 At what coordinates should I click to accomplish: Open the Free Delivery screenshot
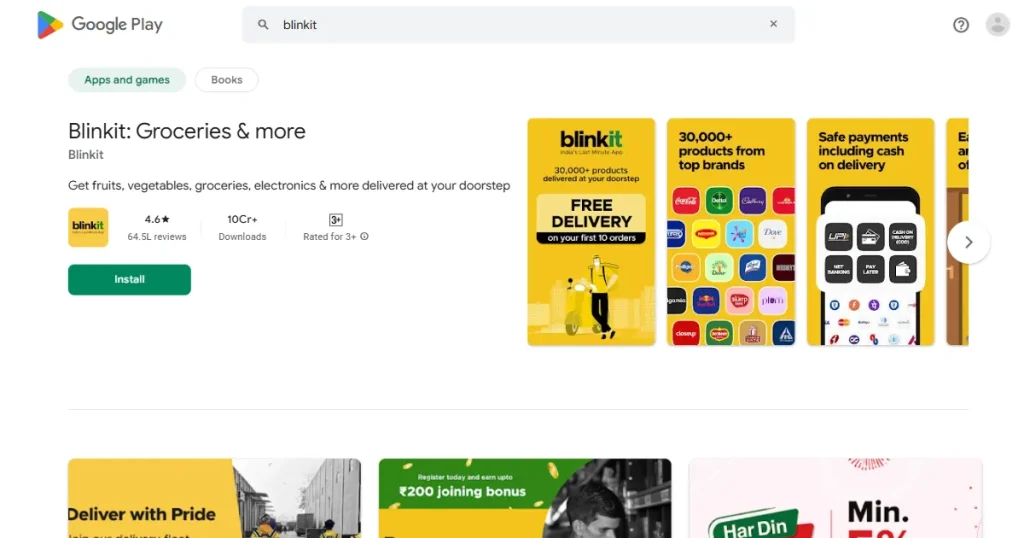tap(591, 232)
